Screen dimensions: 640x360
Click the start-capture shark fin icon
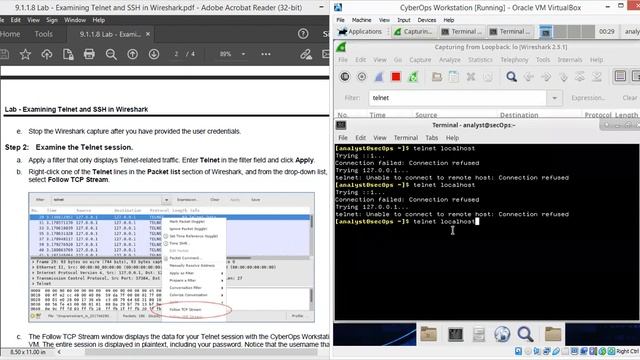pos(379,77)
